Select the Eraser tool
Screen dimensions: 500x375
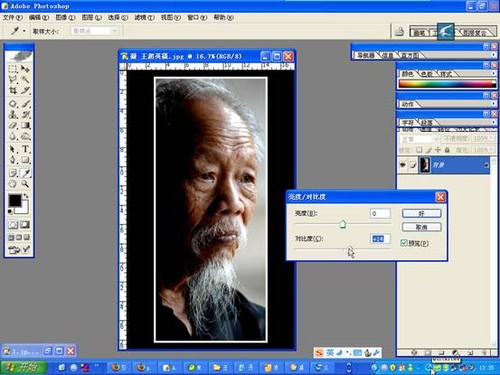point(13,126)
